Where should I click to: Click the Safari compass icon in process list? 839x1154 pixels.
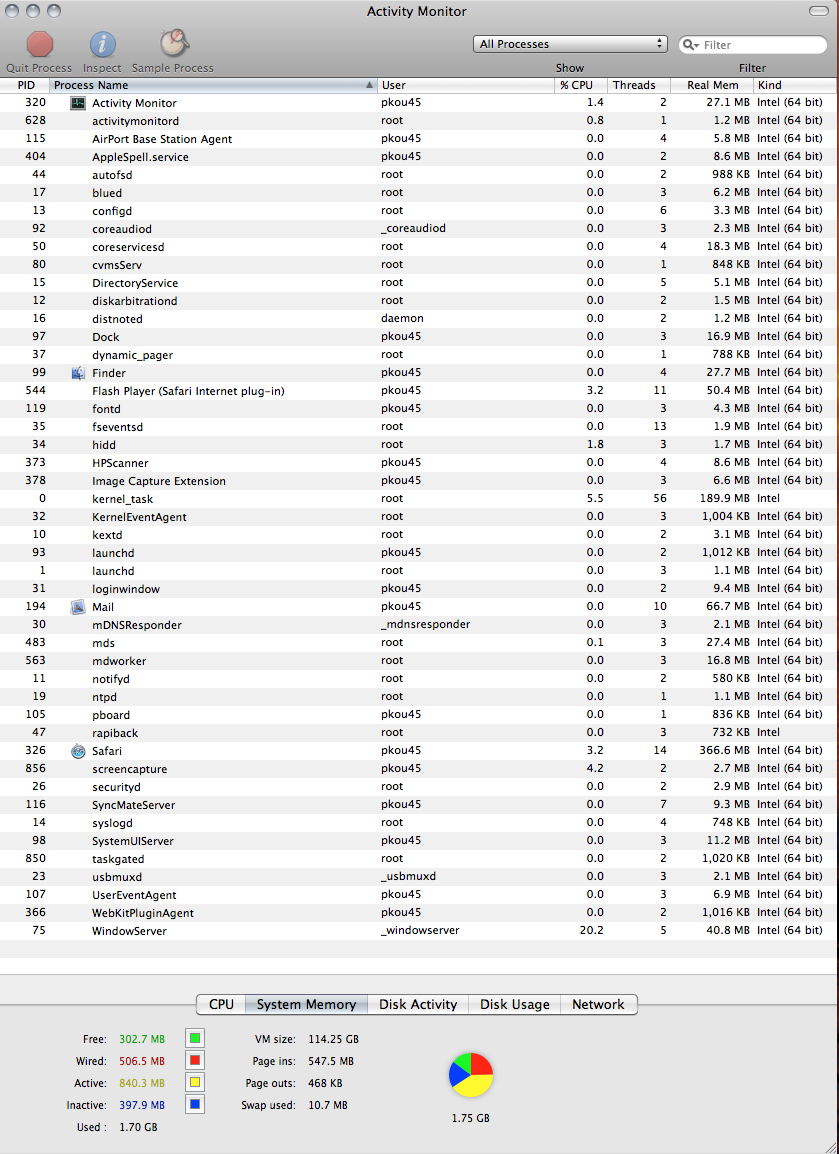(78, 751)
